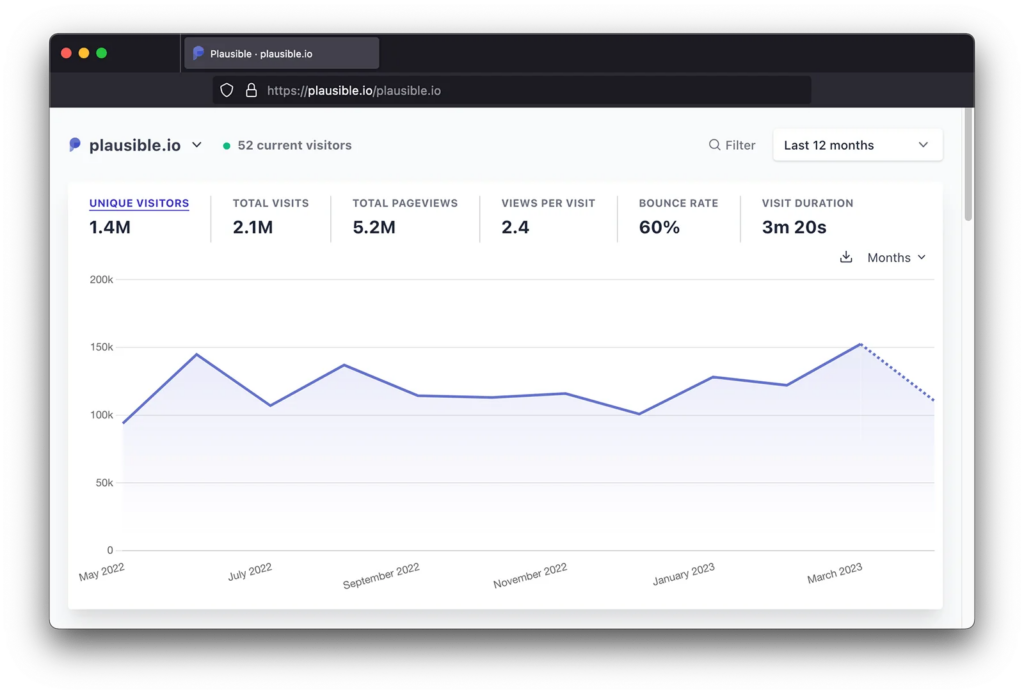Click the Plausible favicon in browser tab

click(199, 54)
